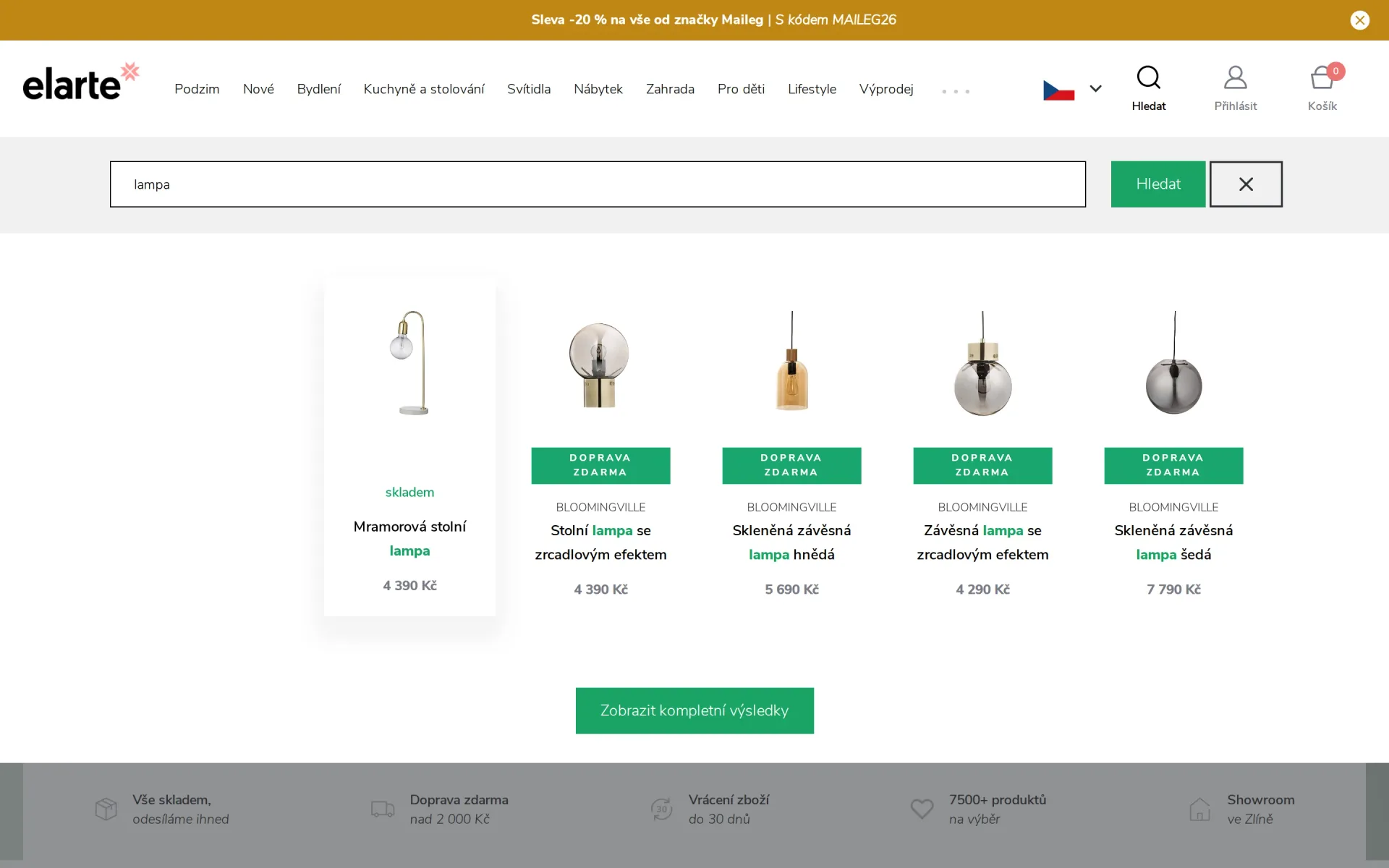This screenshot has width=1389, height=868.
Task: Click the 4 290 Kč price
Action: point(982,589)
